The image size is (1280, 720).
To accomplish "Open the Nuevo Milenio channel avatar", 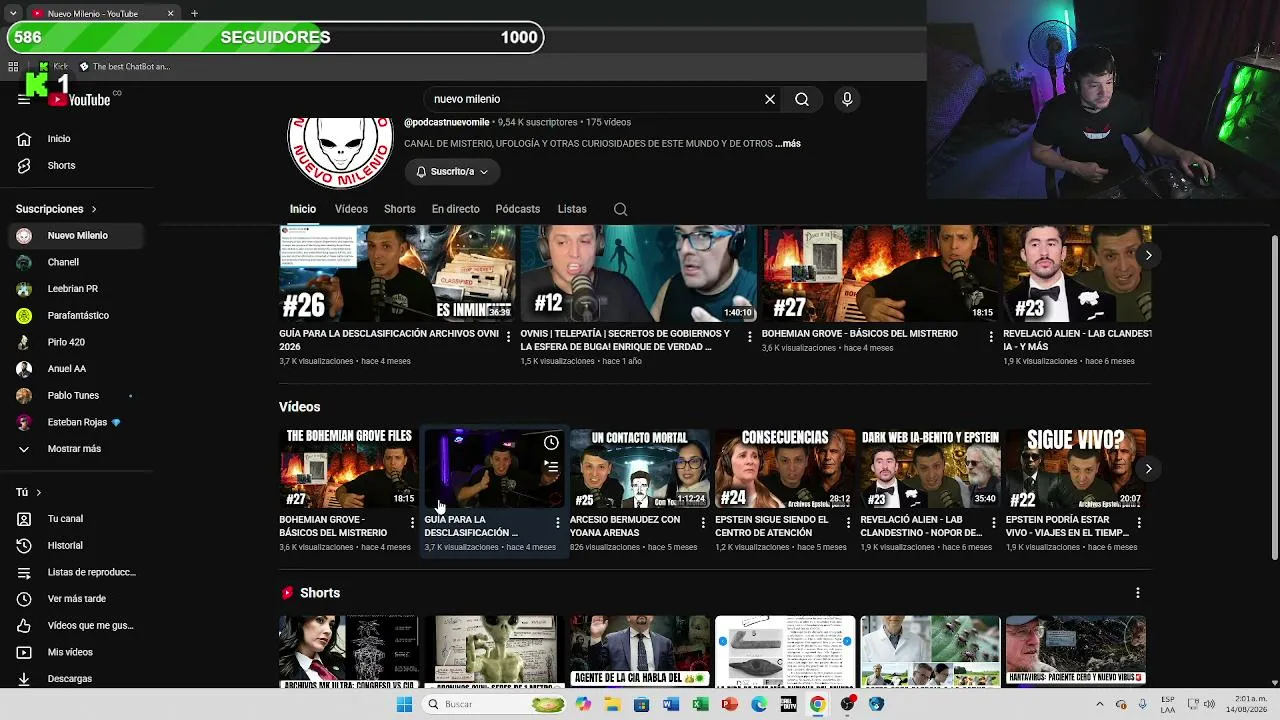I will coord(340,152).
